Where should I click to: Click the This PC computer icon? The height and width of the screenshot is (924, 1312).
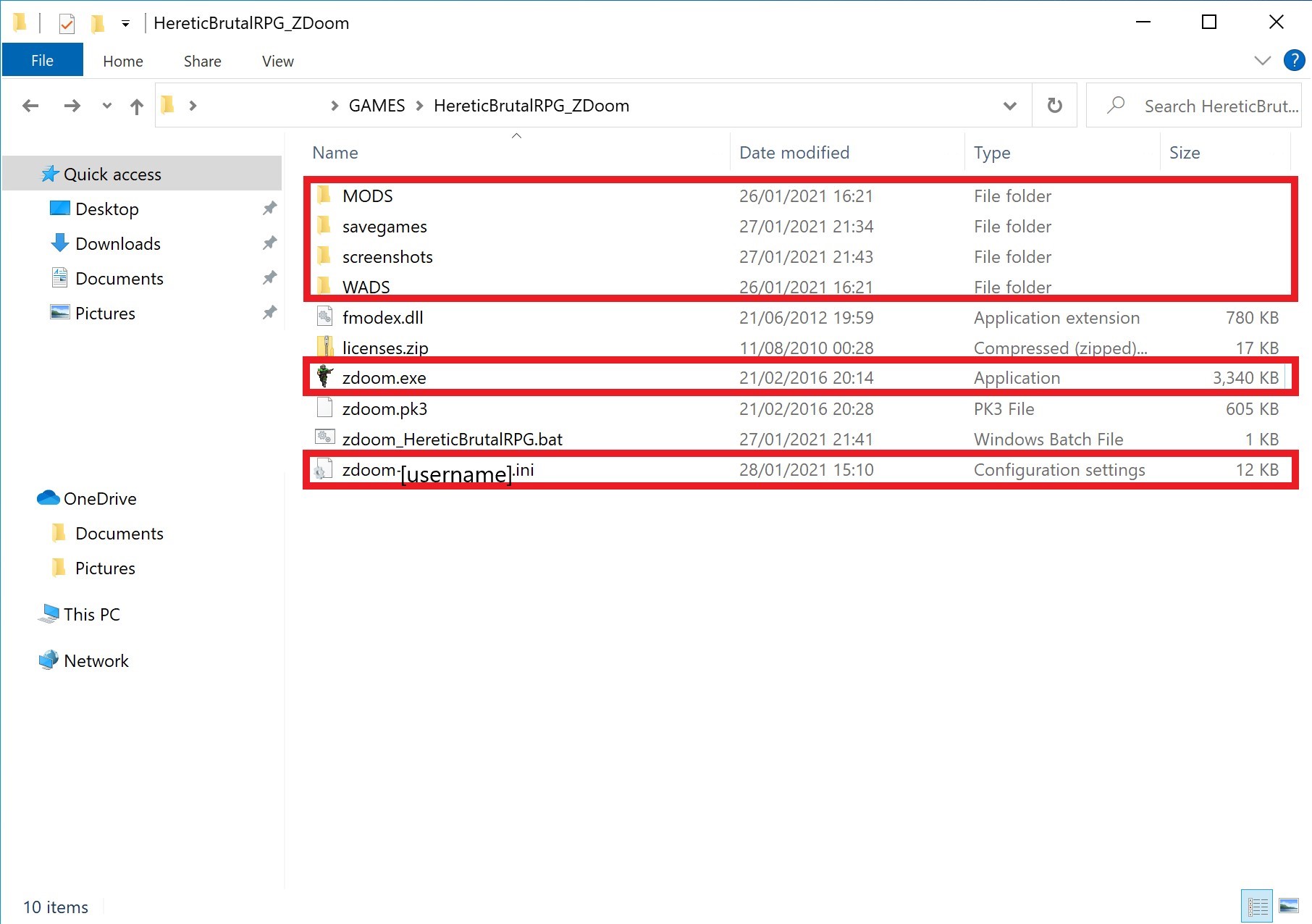coord(49,614)
